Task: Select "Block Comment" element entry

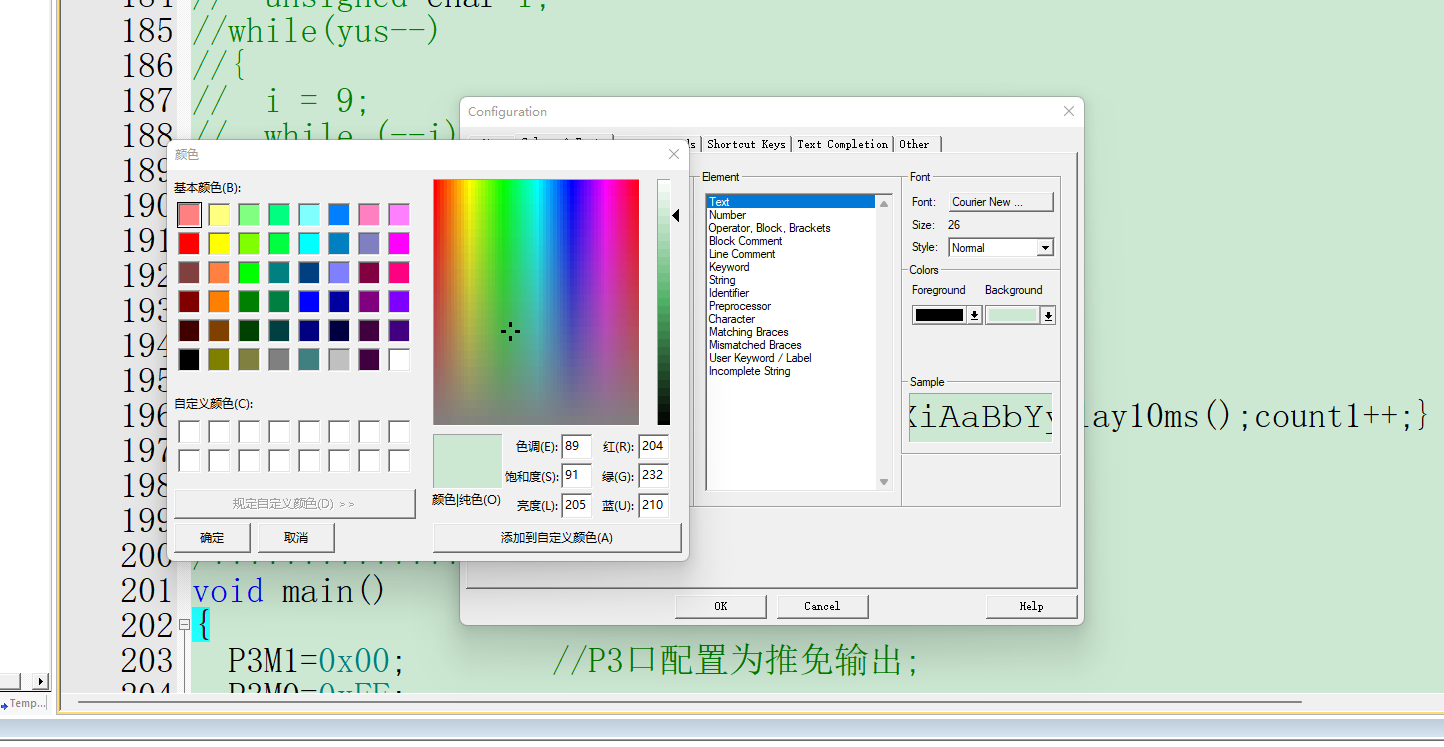Action: click(x=745, y=240)
